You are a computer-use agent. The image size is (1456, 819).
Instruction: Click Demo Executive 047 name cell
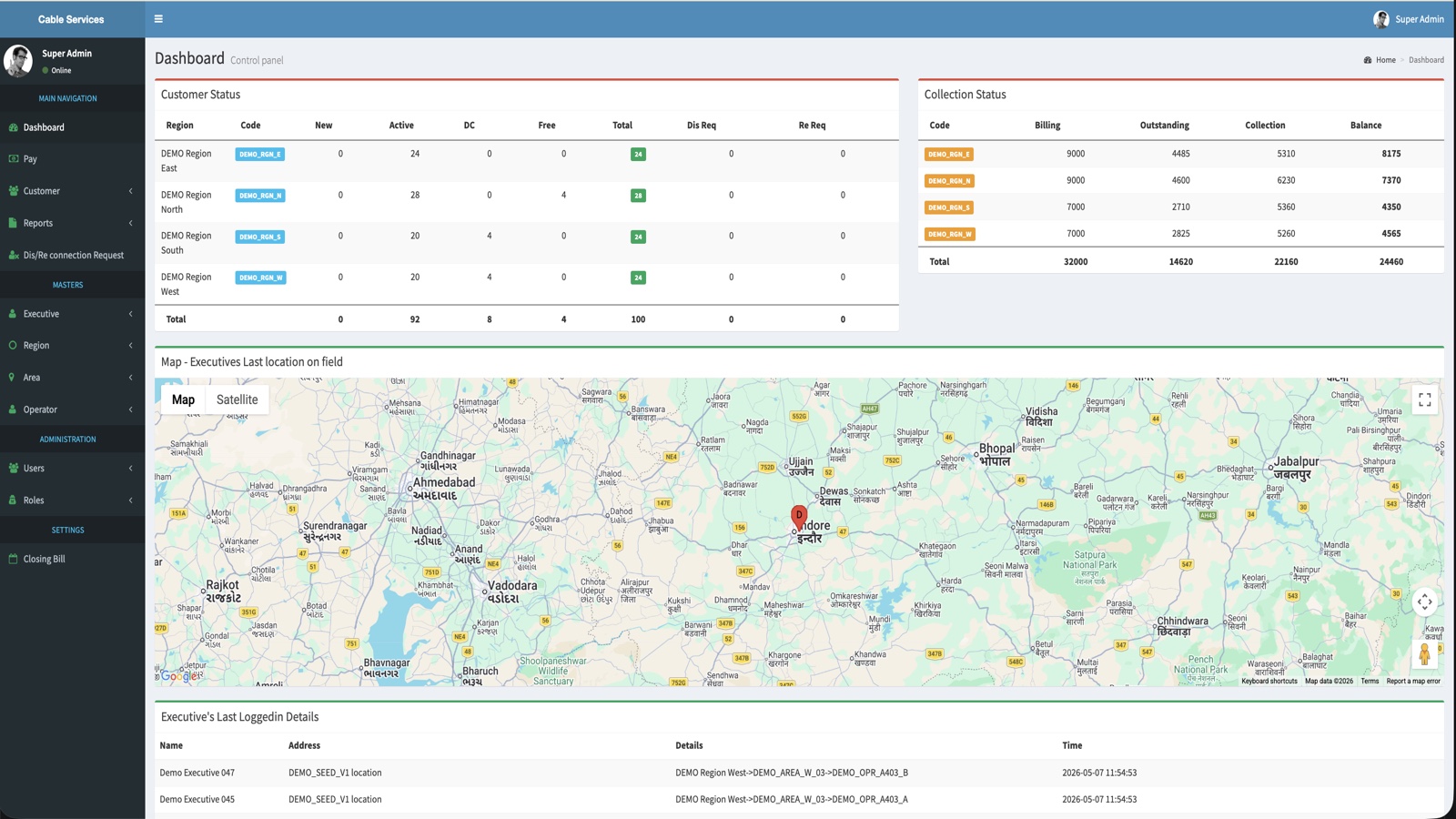tap(197, 773)
